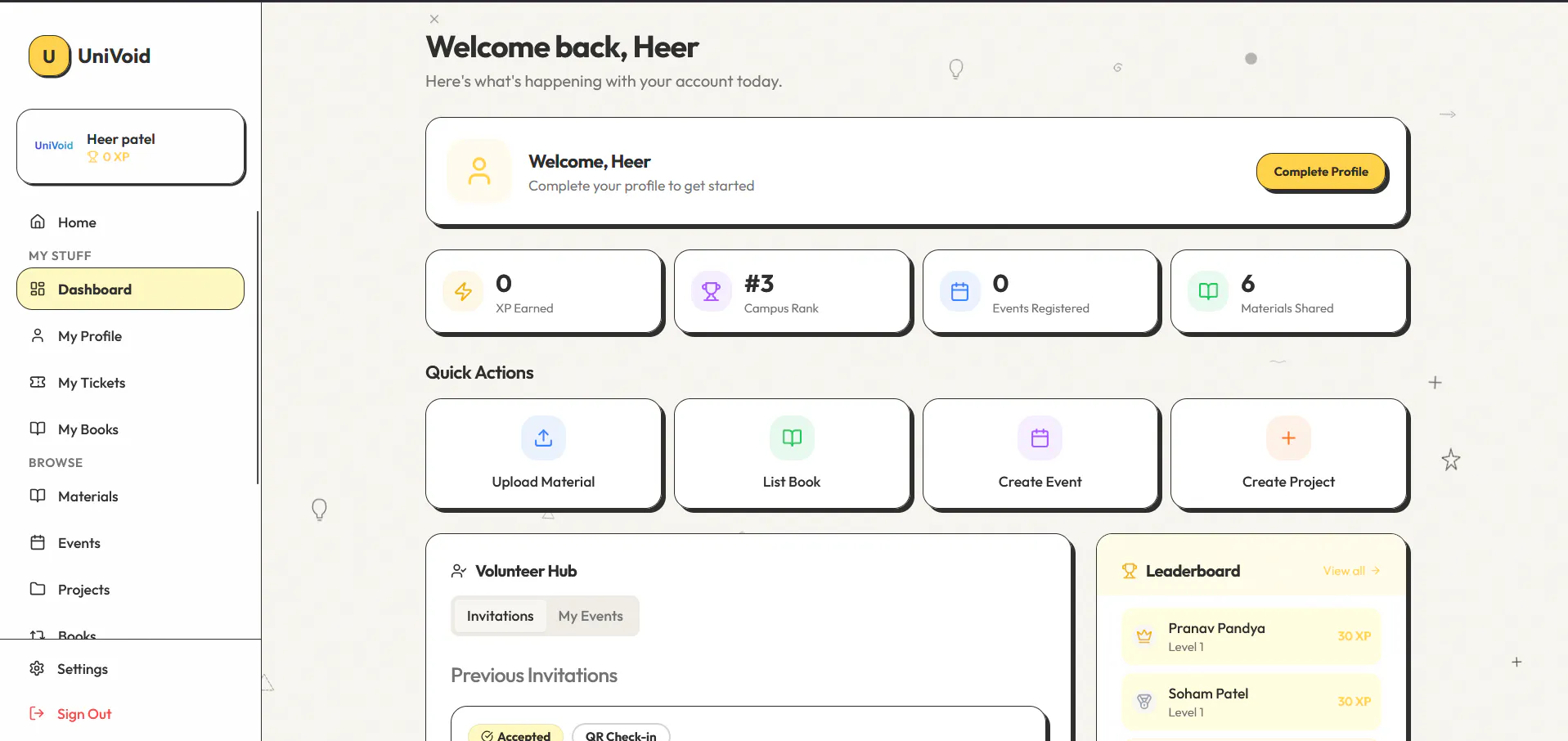
Task: Close the panel with the X icon
Action: (434, 19)
